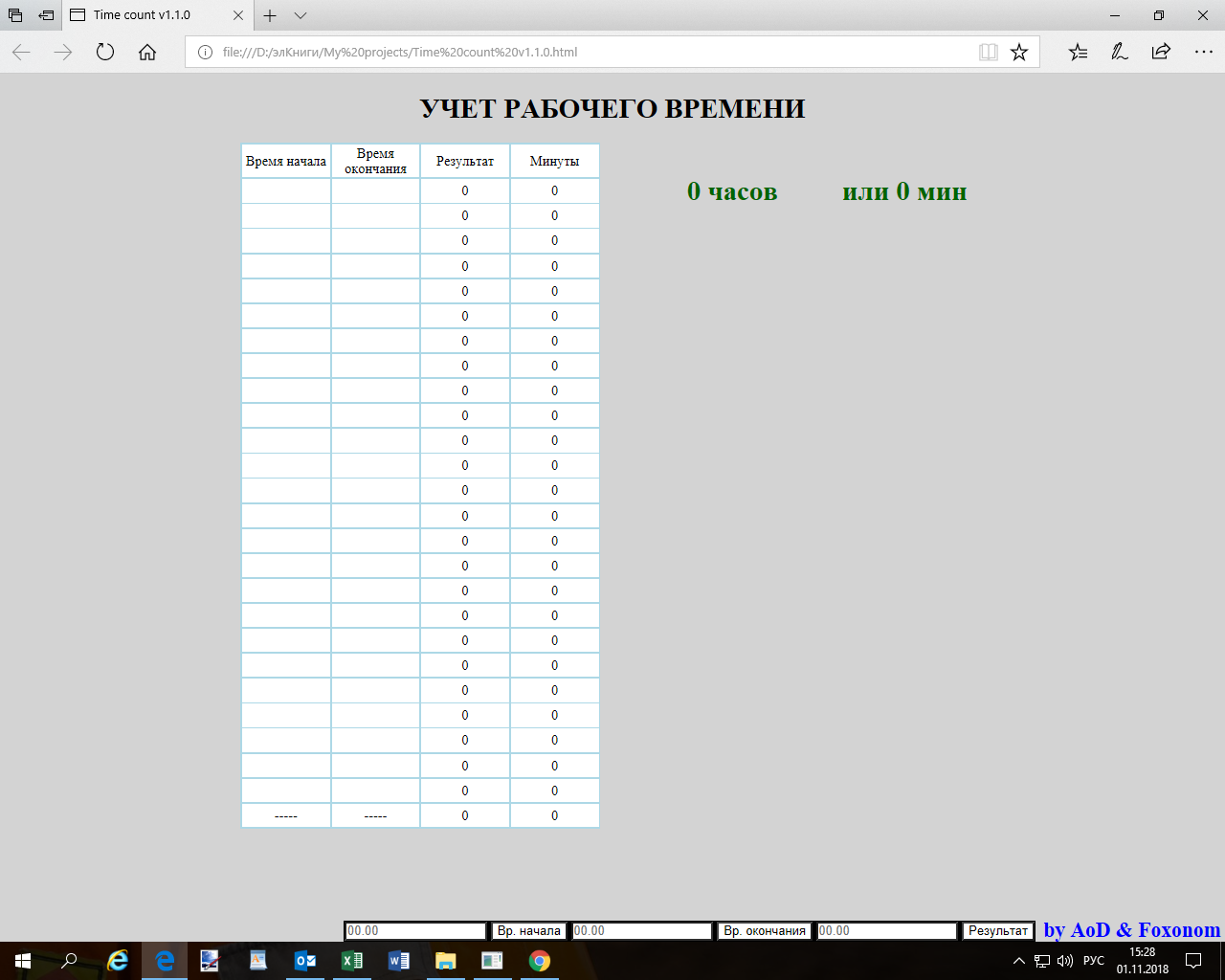Add notes with the pen icon
Image resolution: width=1225 pixels, height=980 pixels.
pos(1120,53)
